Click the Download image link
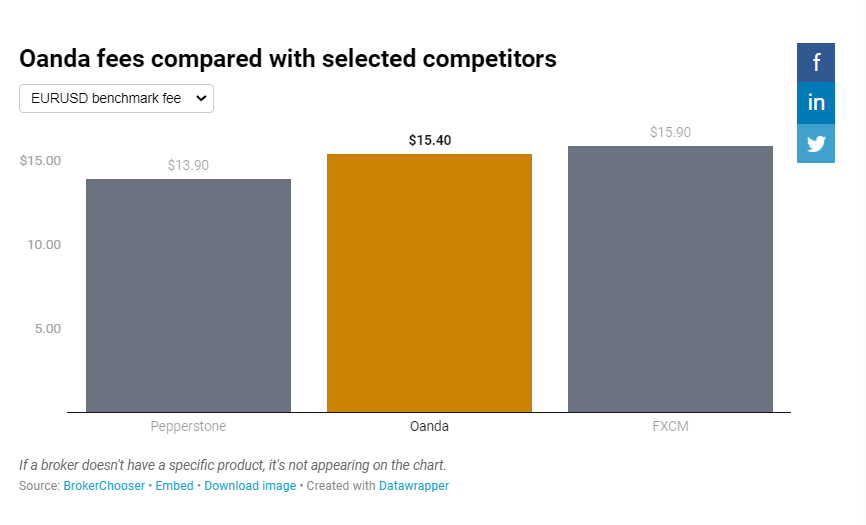Viewport: 866px width, 525px height. [x=250, y=486]
